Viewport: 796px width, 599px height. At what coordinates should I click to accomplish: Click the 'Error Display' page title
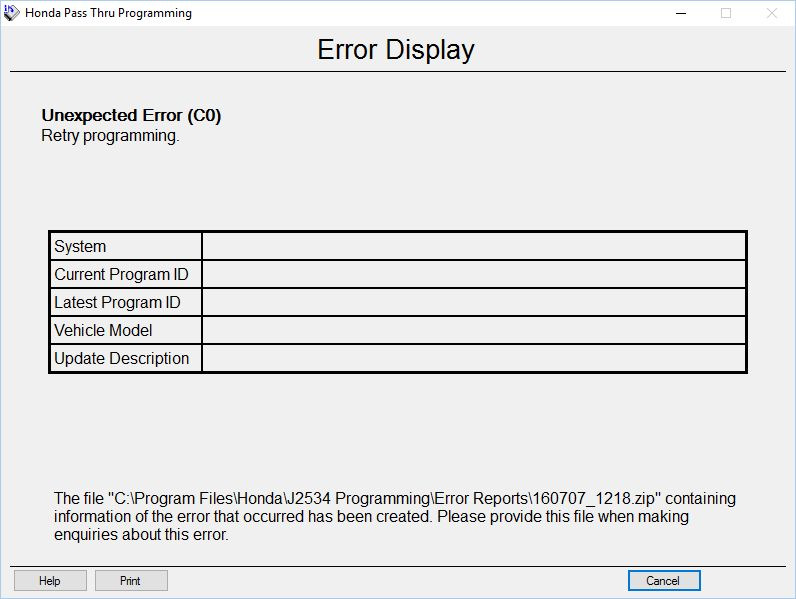[396, 50]
